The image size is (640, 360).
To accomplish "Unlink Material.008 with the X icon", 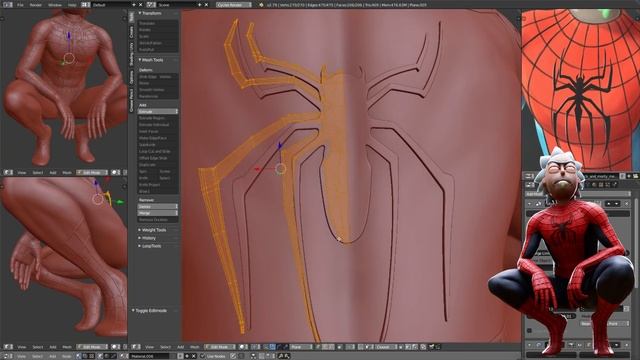I will point(193,356).
